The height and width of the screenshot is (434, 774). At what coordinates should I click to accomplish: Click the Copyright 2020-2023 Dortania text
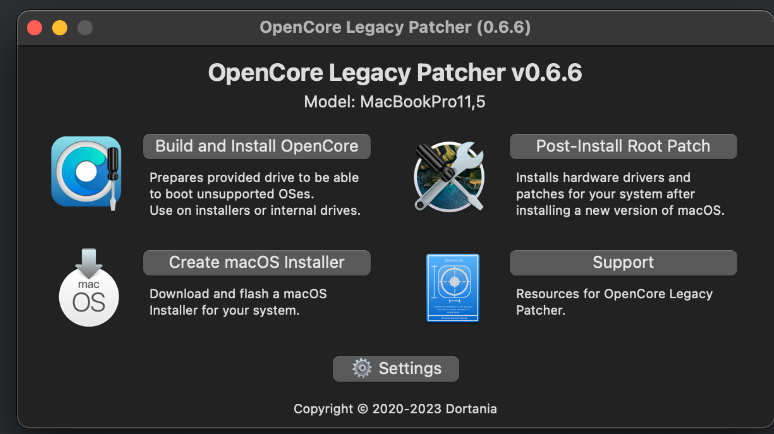point(394,409)
